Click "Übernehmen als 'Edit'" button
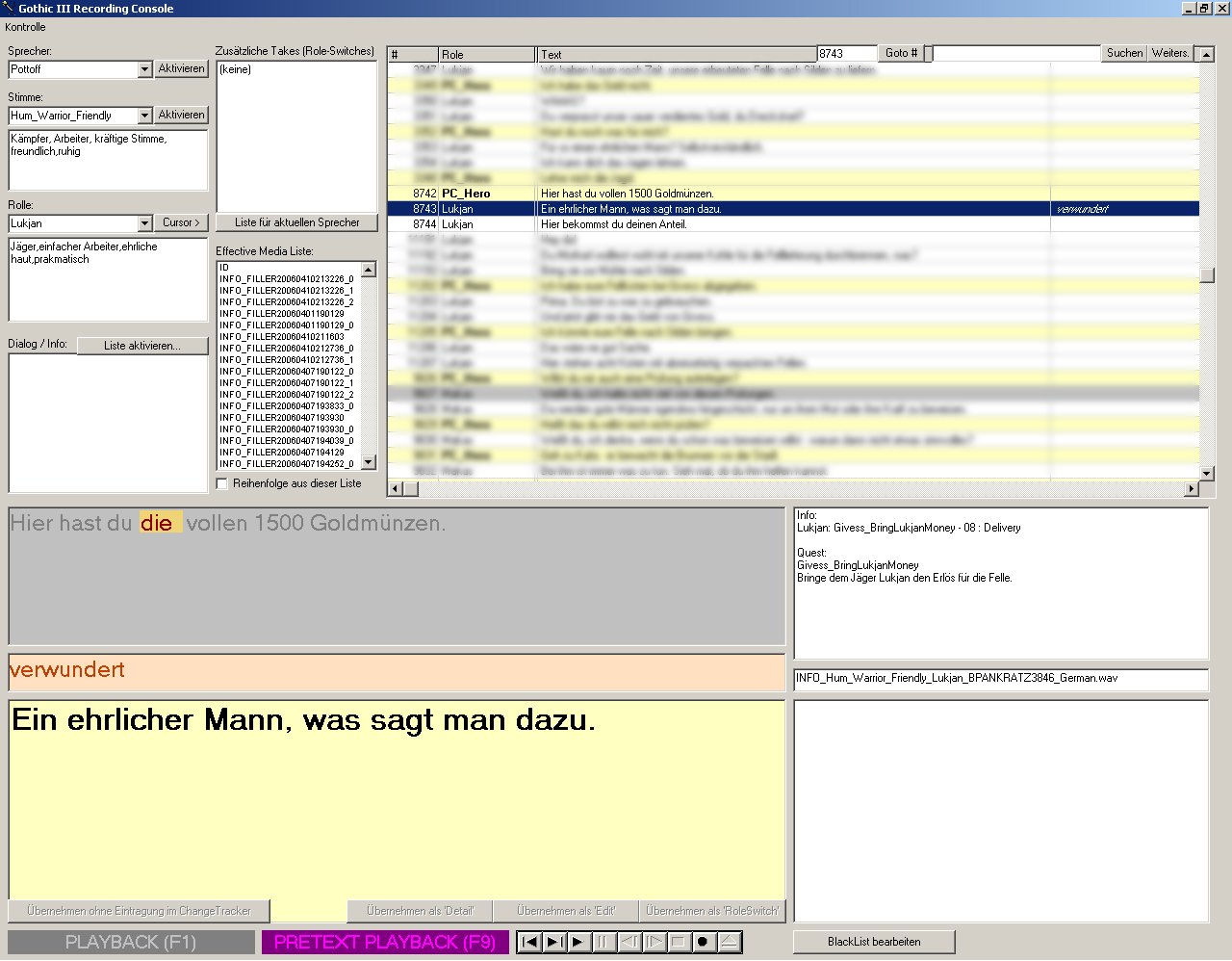1232x961 pixels. [x=566, y=911]
